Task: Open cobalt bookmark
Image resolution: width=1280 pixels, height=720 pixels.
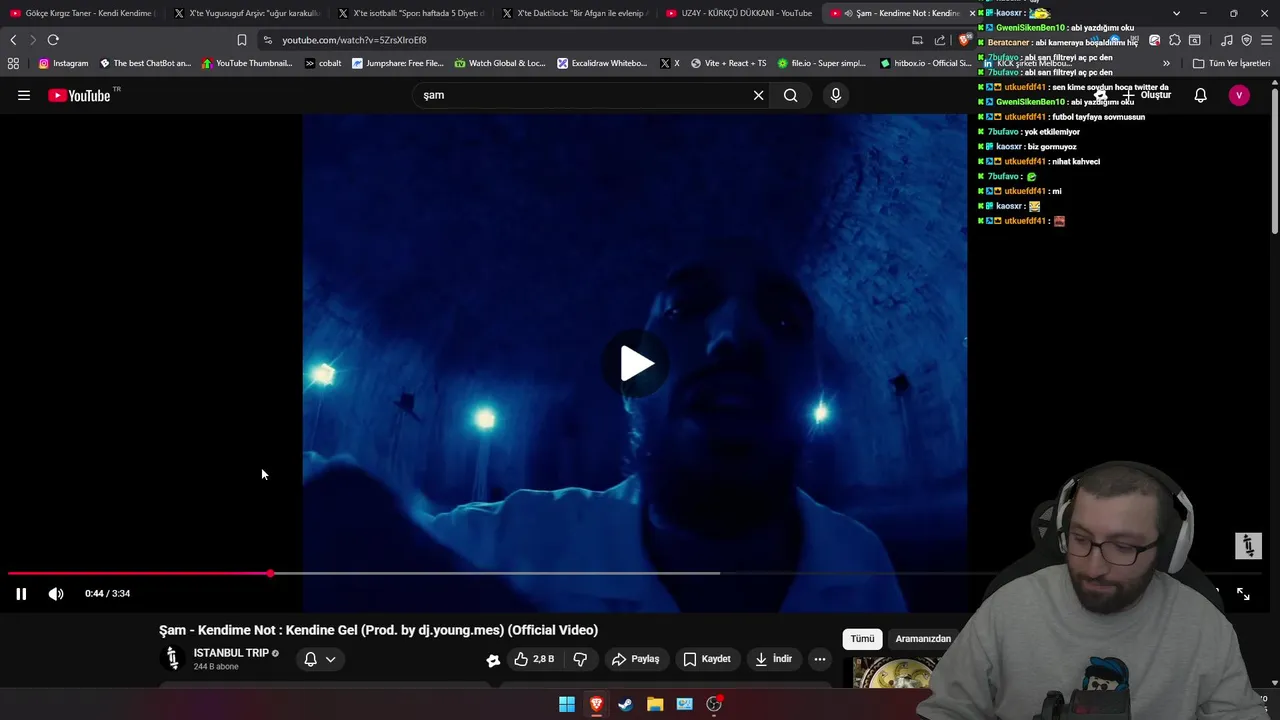Action: pyautogui.click(x=323, y=63)
